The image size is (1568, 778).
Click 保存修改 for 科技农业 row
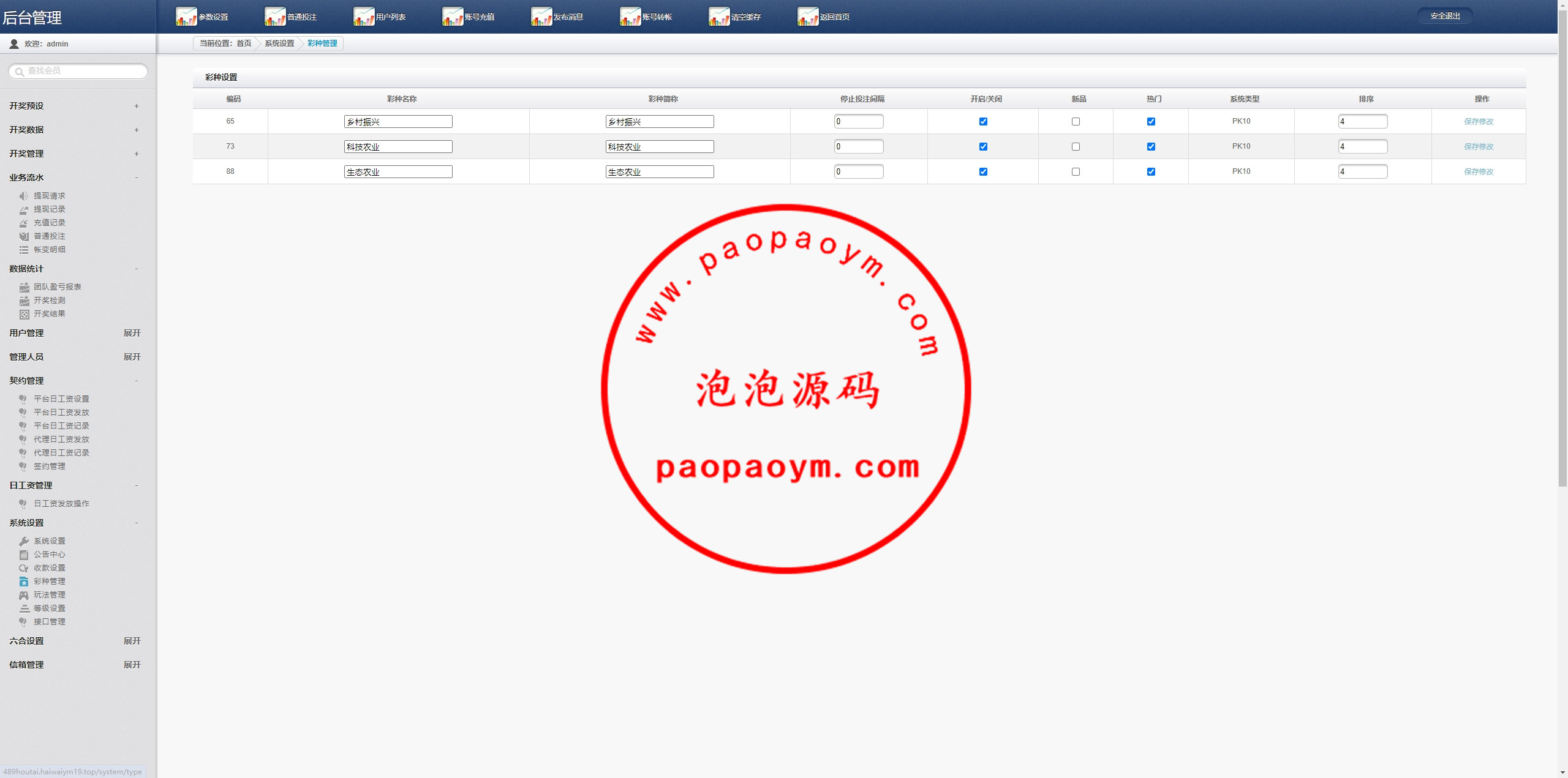pos(1479,146)
